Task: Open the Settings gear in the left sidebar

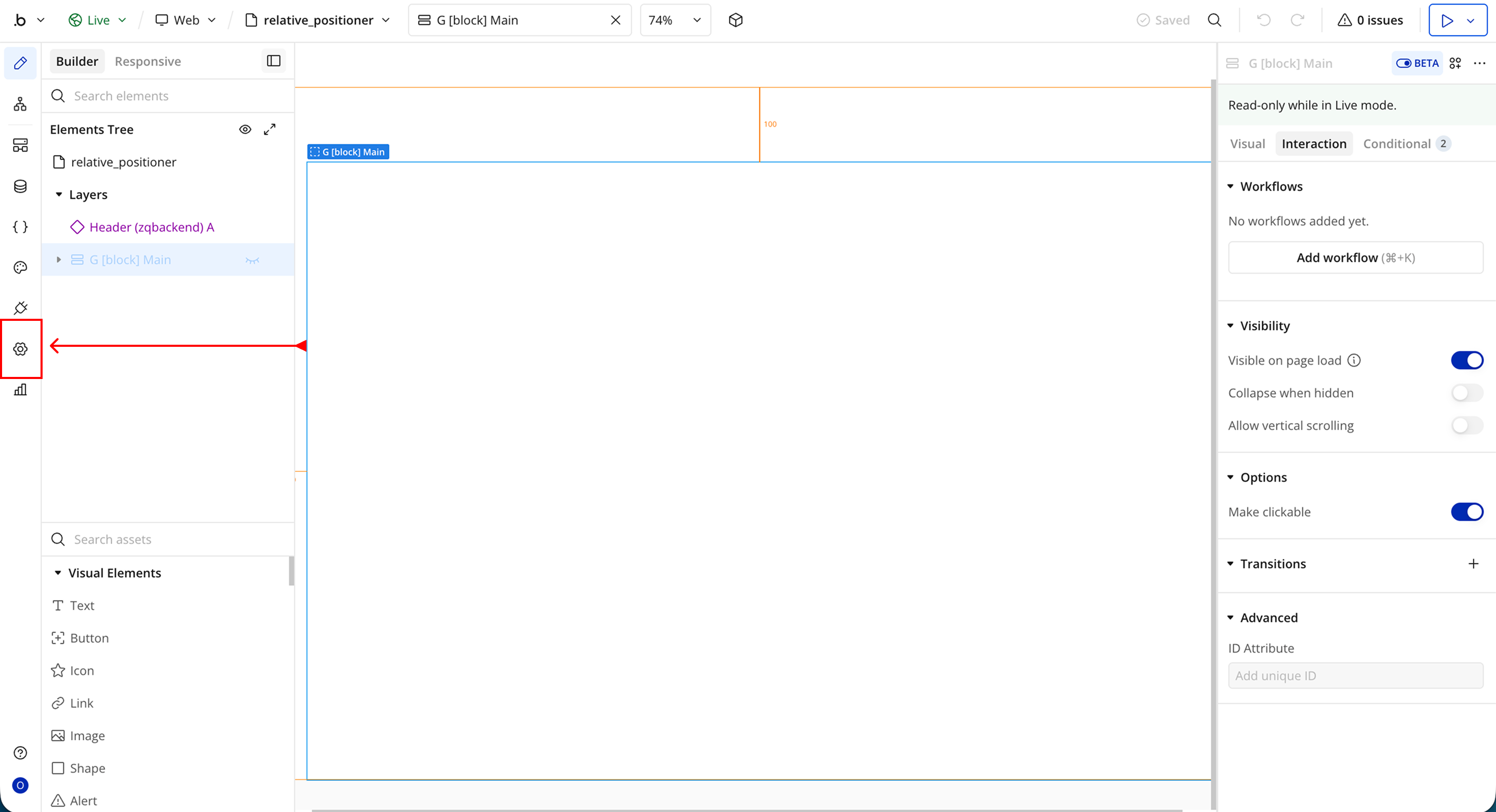Action: 20,349
